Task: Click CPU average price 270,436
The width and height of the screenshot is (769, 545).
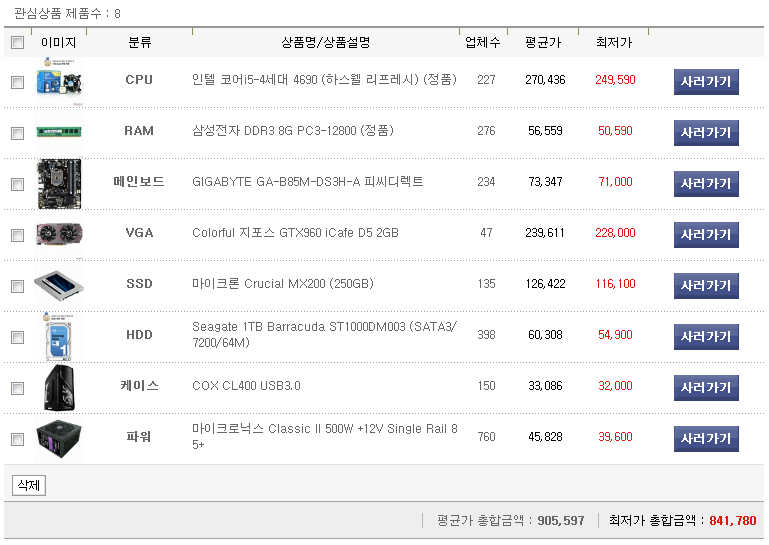Action: tap(545, 79)
